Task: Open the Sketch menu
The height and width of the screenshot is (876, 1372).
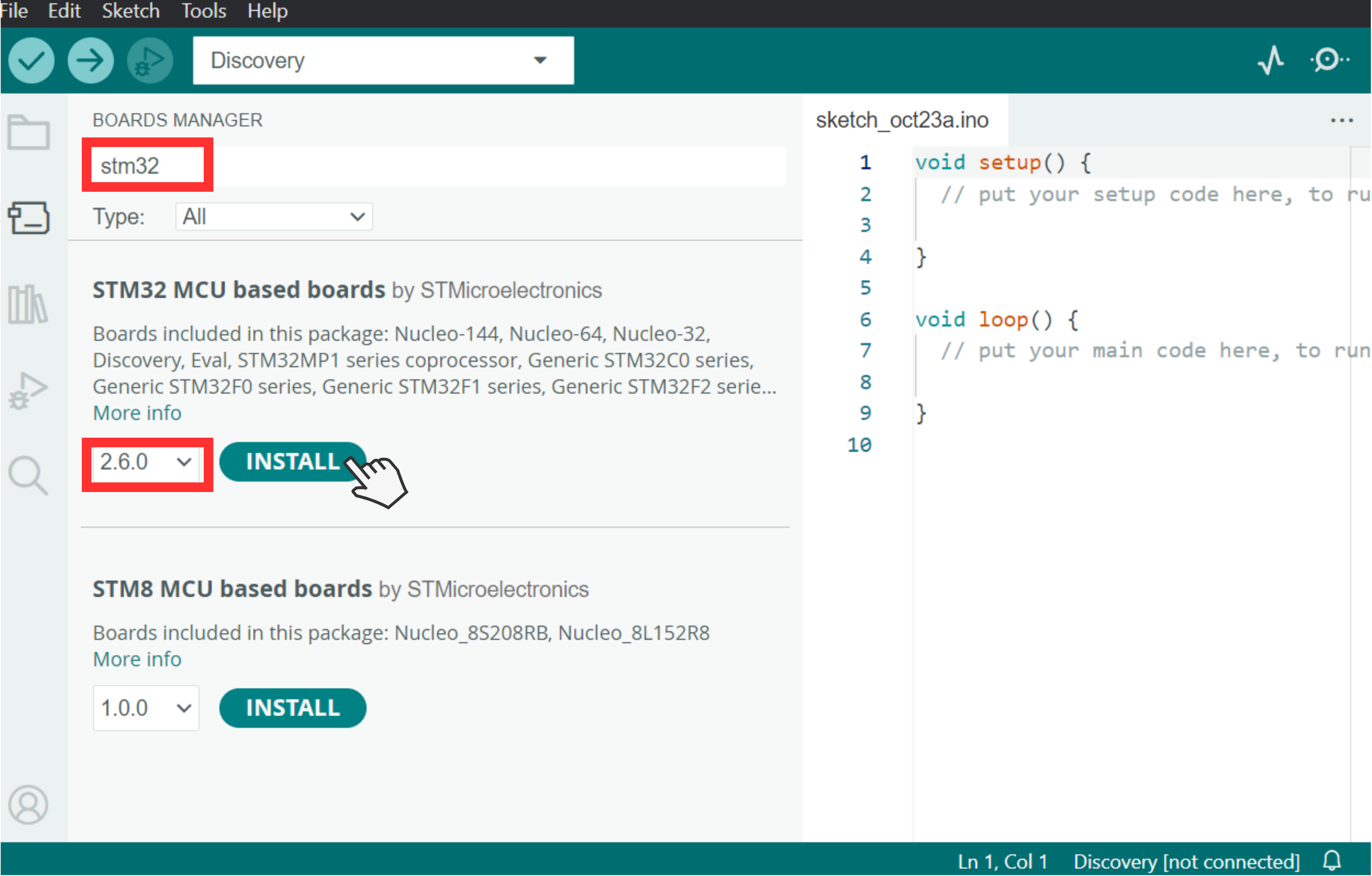Action: (130, 11)
